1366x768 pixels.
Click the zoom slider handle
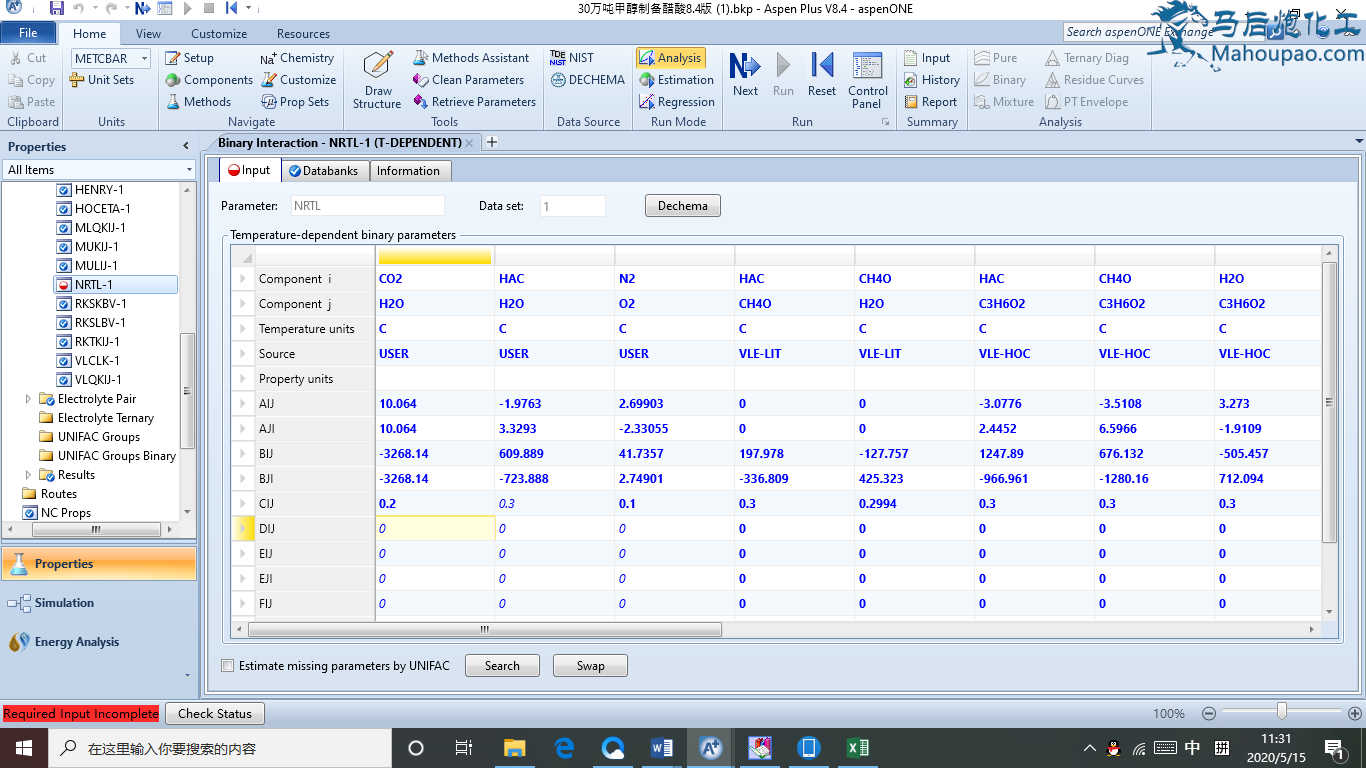coord(1281,711)
